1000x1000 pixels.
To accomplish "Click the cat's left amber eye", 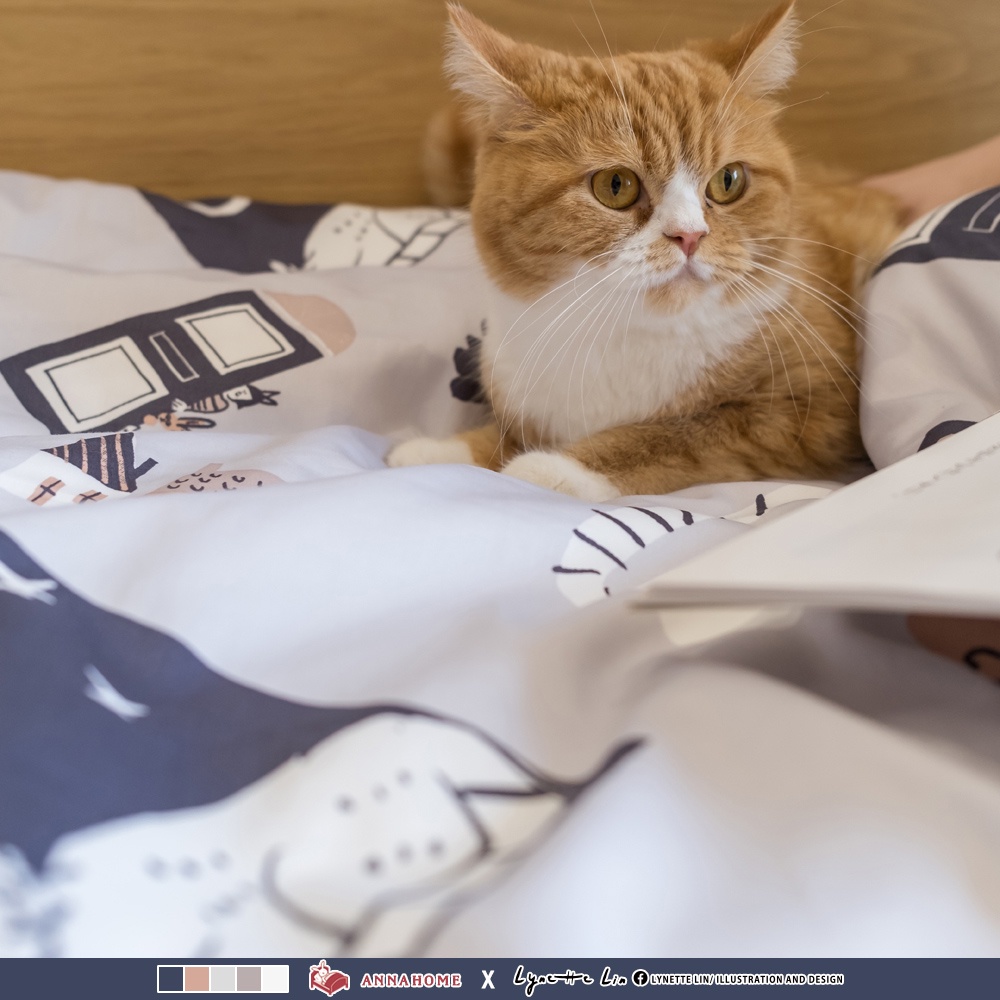I will point(616,187).
